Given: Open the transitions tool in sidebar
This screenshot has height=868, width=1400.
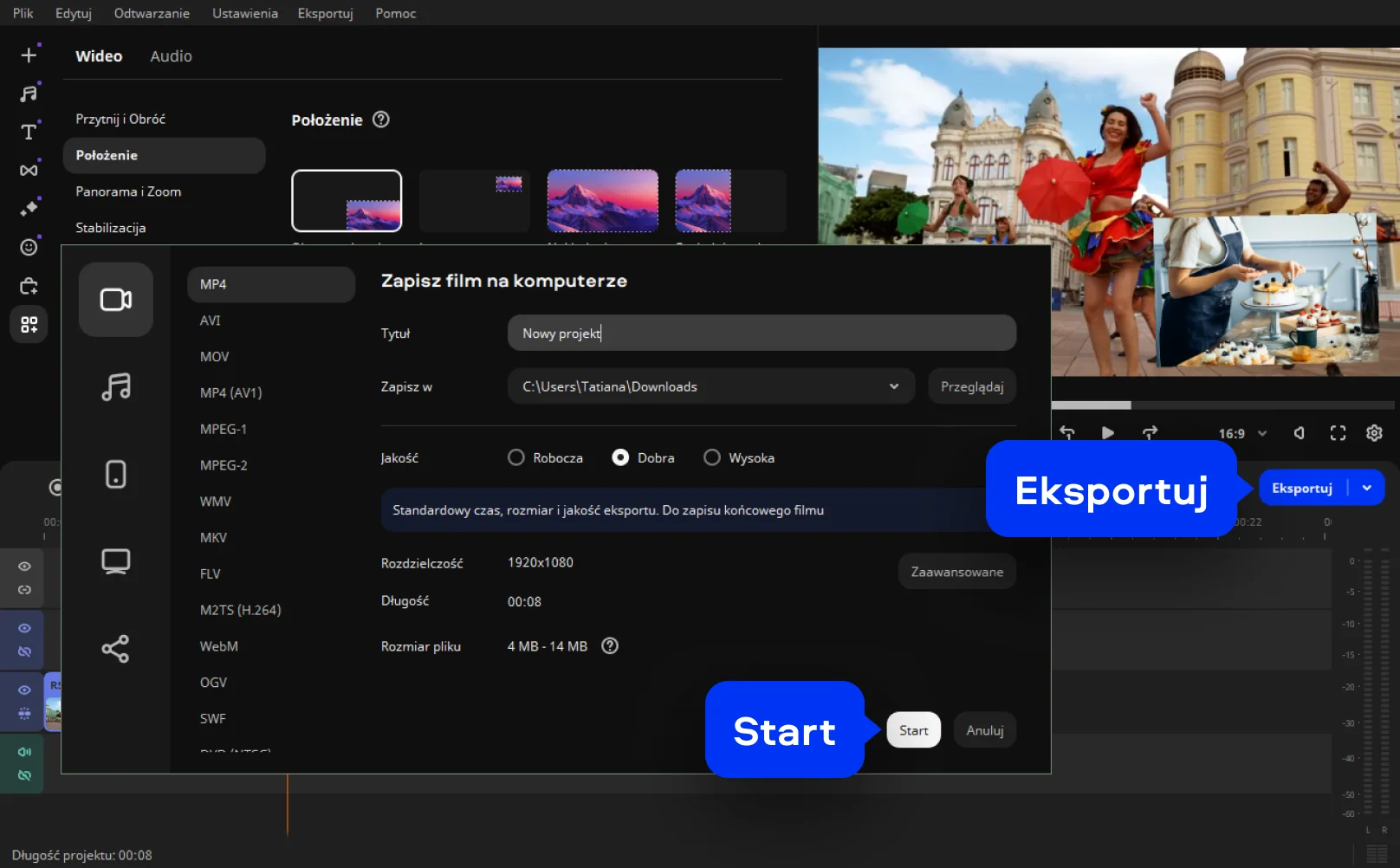Looking at the screenshot, I should 29,170.
